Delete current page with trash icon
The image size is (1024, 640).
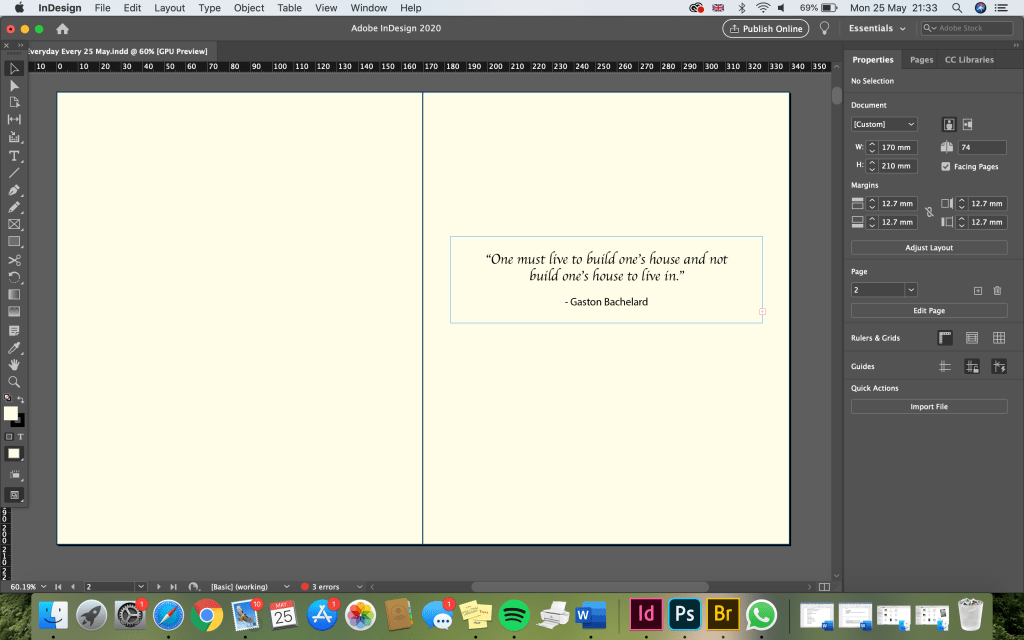coord(997,290)
